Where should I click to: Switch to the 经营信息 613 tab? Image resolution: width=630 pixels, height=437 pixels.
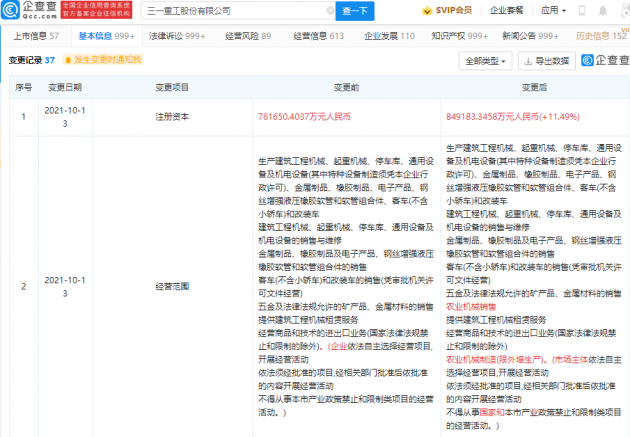[319, 36]
